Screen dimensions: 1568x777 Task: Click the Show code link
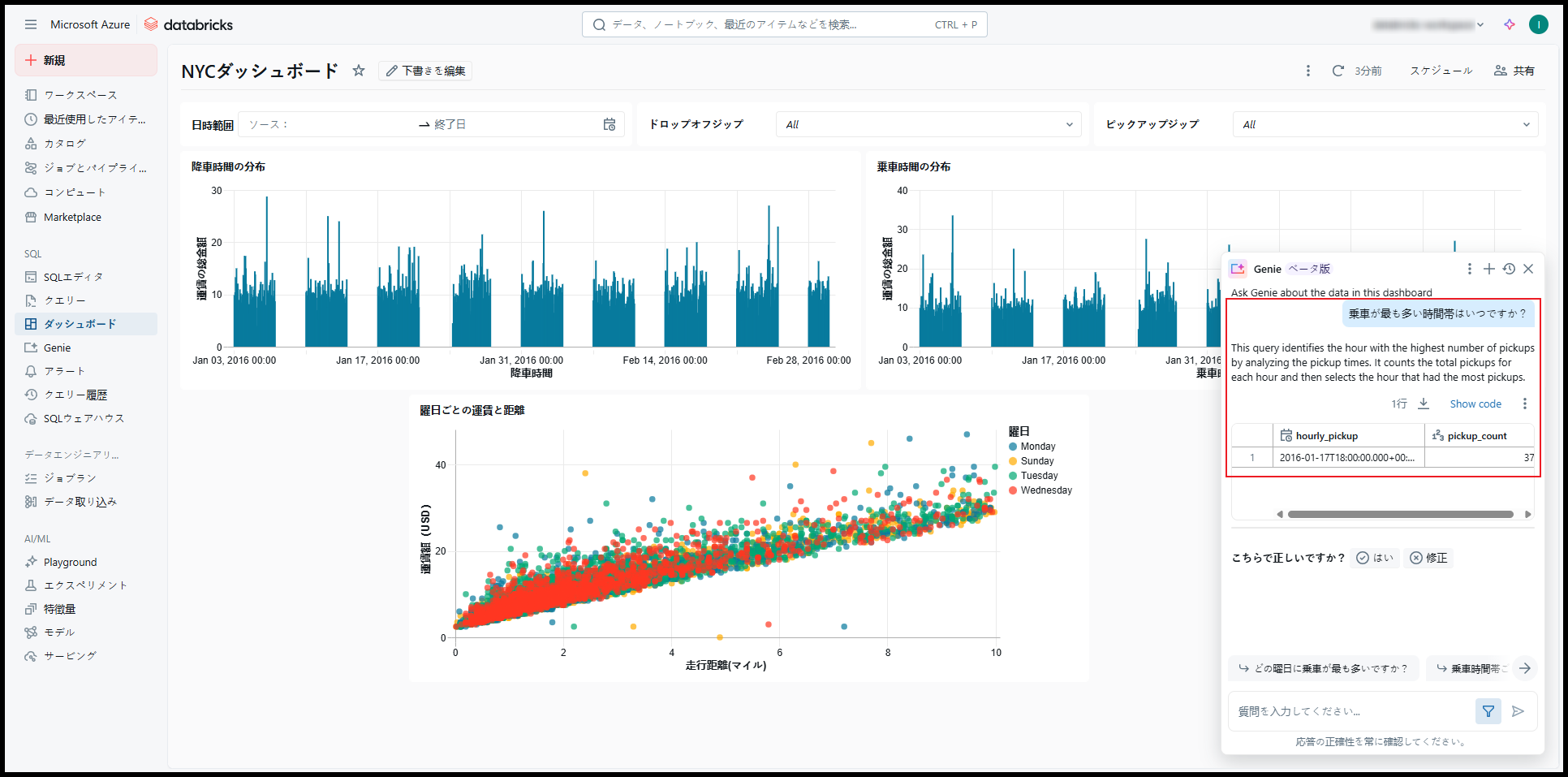point(1475,404)
